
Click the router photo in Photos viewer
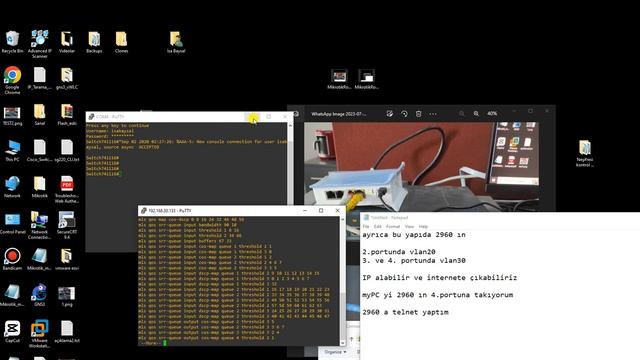click(x=422, y=167)
